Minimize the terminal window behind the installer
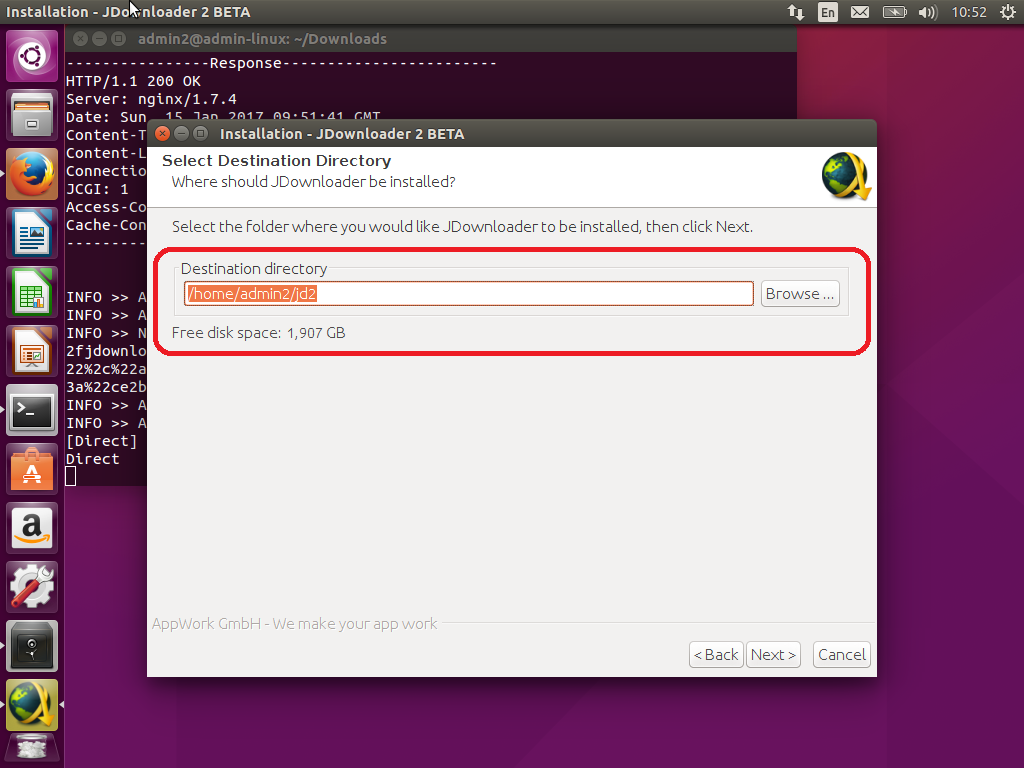This screenshot has width=1024, height=768. coord(99,39)
